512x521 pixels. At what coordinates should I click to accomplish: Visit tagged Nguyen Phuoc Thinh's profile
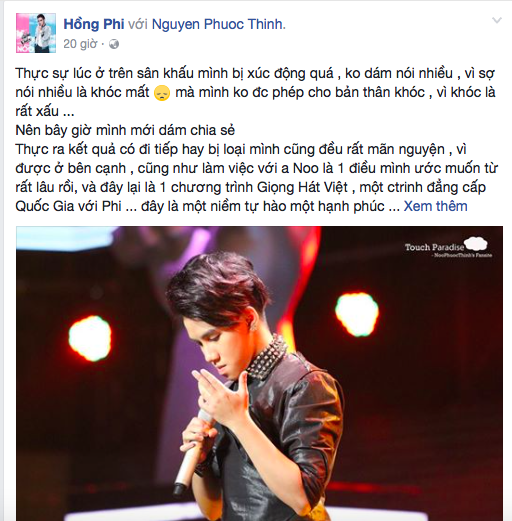(x=219, y=24)
